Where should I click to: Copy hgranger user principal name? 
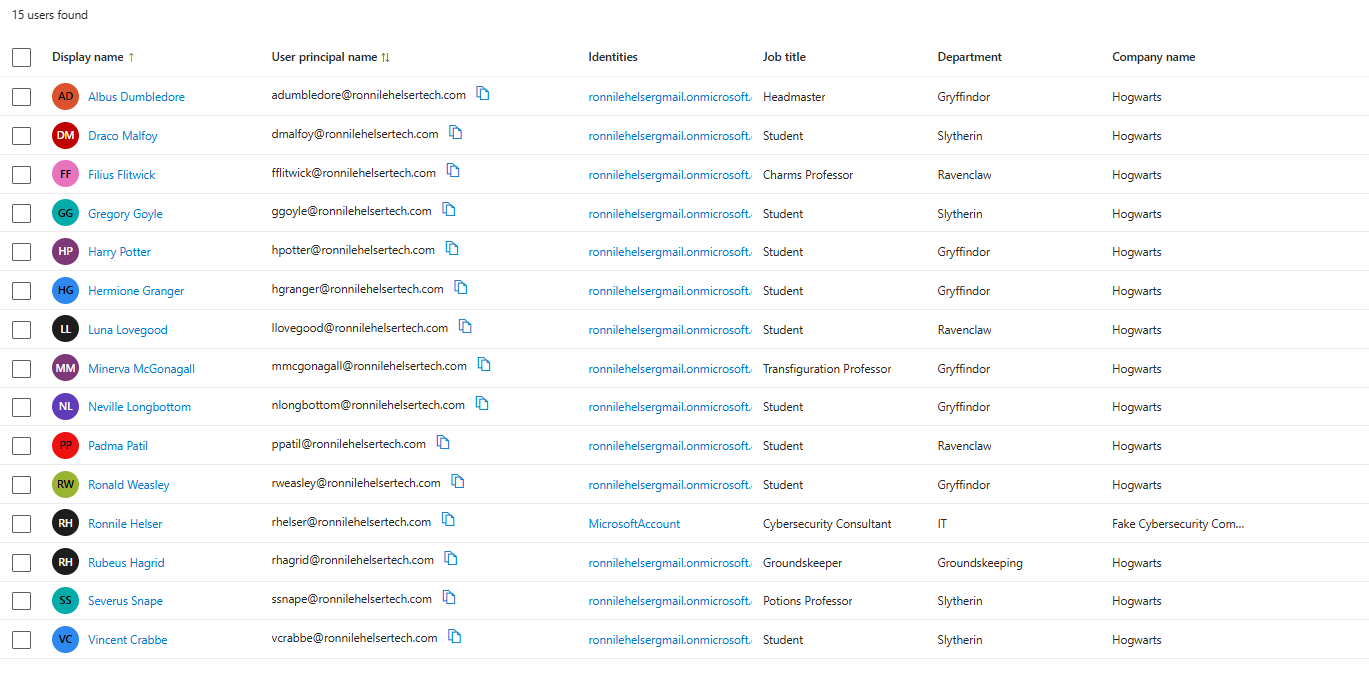pos(461,287)
